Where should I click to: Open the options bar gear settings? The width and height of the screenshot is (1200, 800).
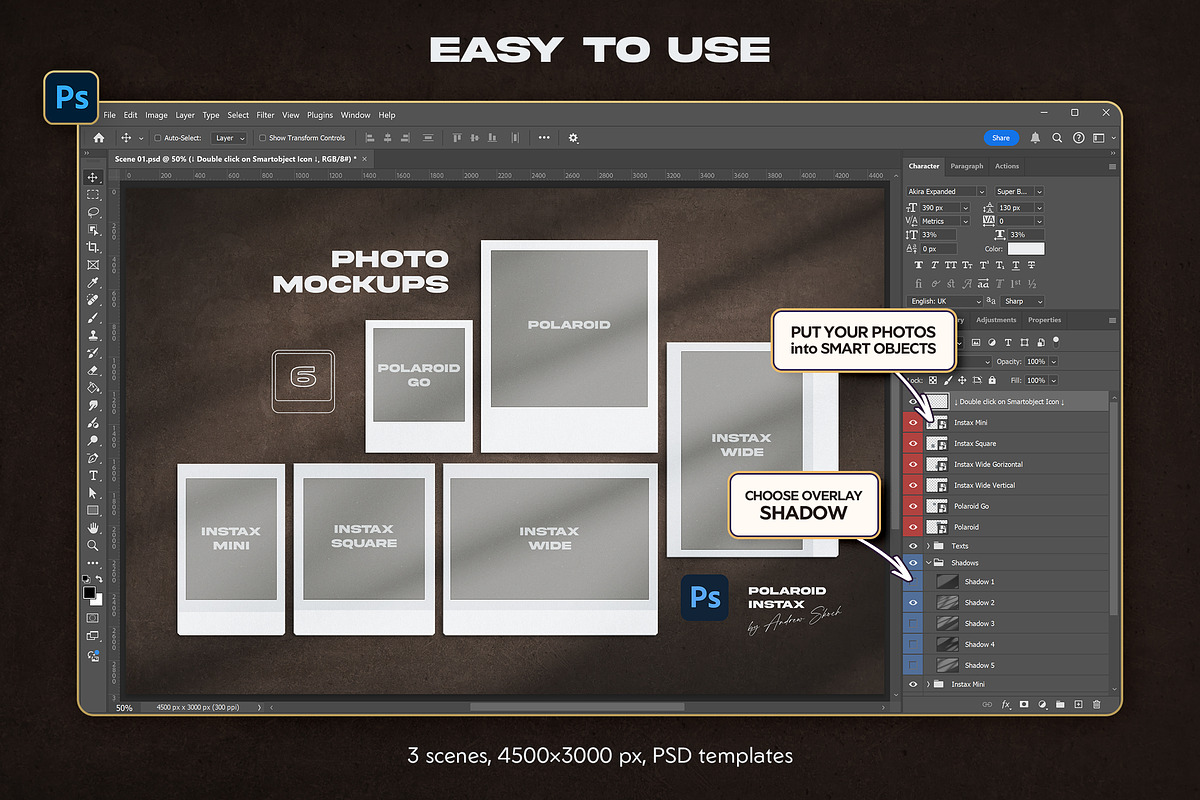pos(573,138)
